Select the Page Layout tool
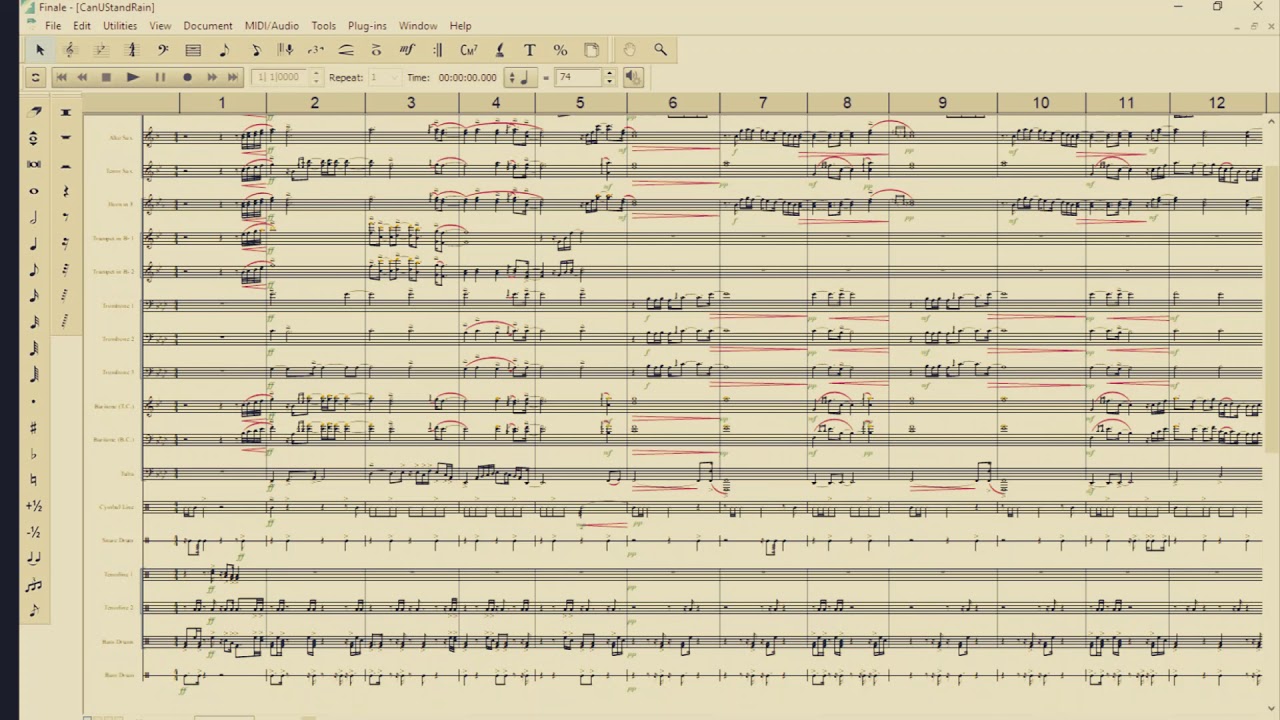This screenshot has height=720, width=1280. (591, 50)
